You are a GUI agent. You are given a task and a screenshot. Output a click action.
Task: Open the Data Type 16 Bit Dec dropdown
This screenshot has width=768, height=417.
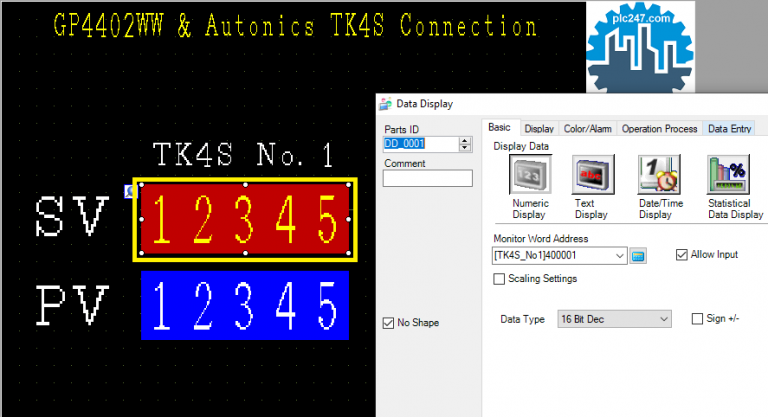(614, 319)
